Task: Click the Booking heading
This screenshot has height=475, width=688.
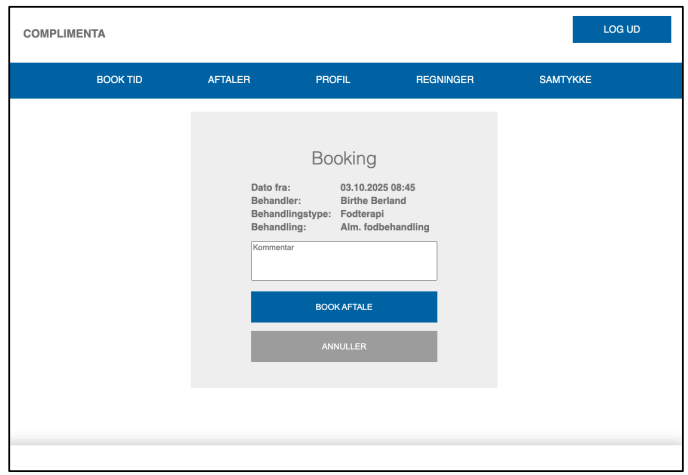Action: [344, 158]
